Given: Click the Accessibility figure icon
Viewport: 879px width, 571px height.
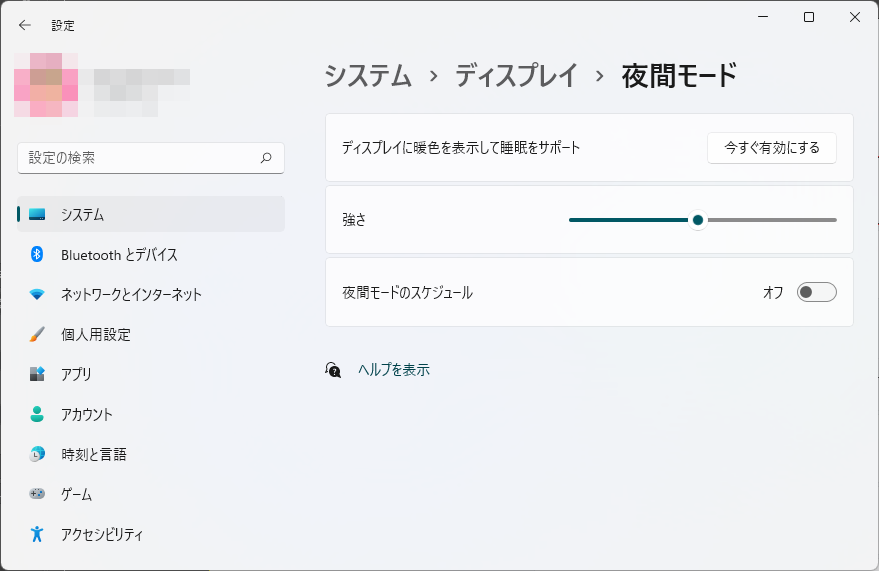Looking at the screenshot, I should 37,534.
